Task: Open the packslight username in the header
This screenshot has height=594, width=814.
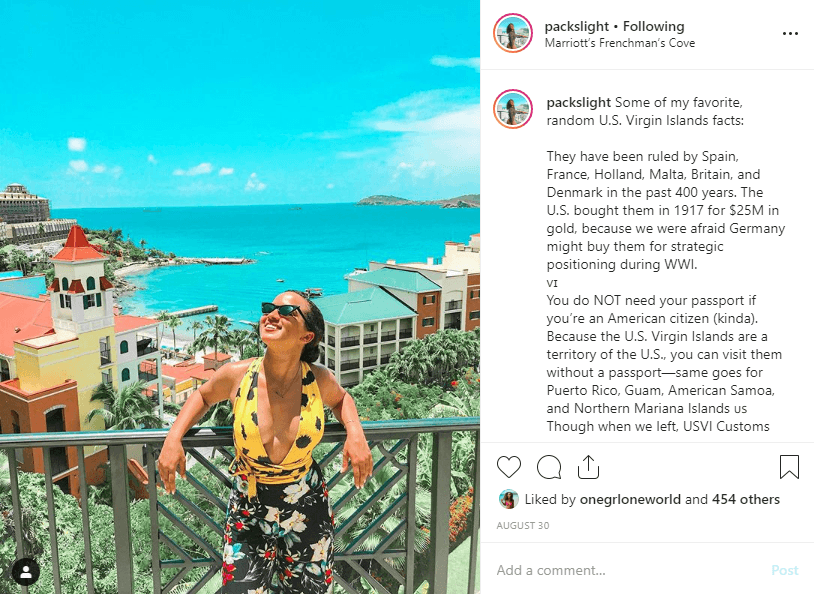Action: coord(576,26)
